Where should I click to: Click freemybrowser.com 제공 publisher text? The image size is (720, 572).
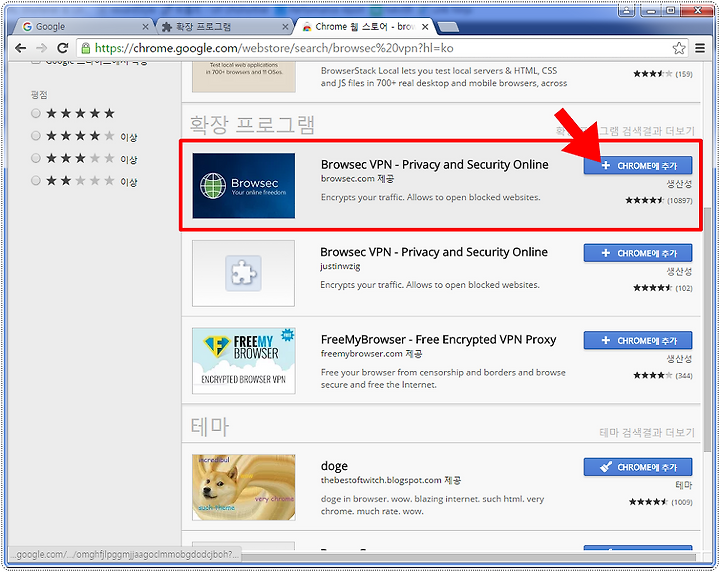click(371, 354)
